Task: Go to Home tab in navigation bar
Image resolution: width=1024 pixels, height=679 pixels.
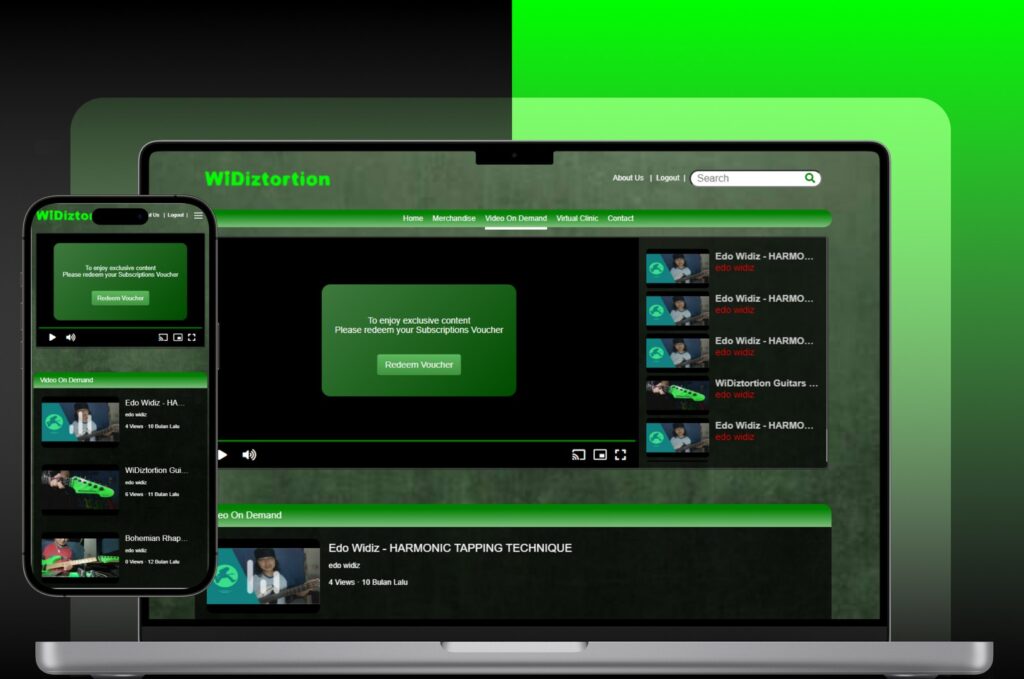Action: click(x=413, y=218)
